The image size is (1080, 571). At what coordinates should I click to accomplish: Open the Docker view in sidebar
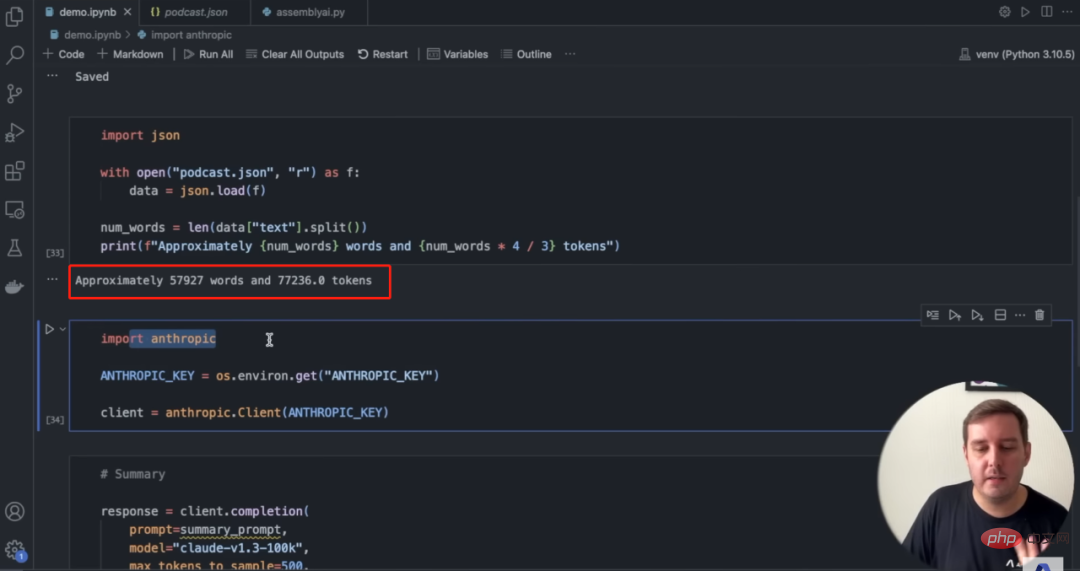pos(14,287)
